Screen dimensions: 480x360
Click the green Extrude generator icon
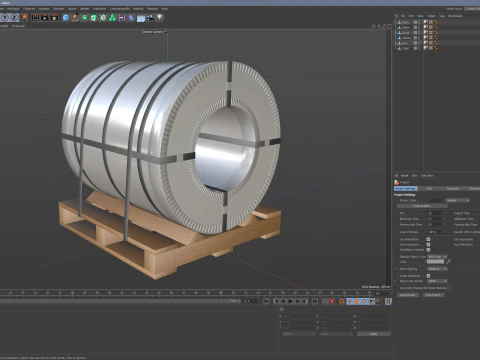click(93, 17)
